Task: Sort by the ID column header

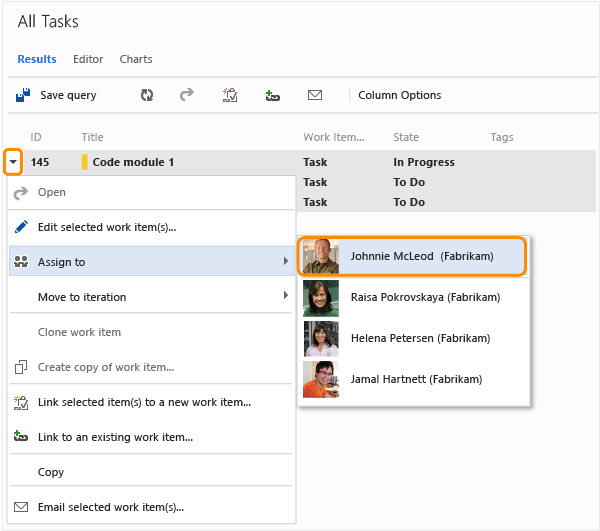Action: click(x=36, y=137)
